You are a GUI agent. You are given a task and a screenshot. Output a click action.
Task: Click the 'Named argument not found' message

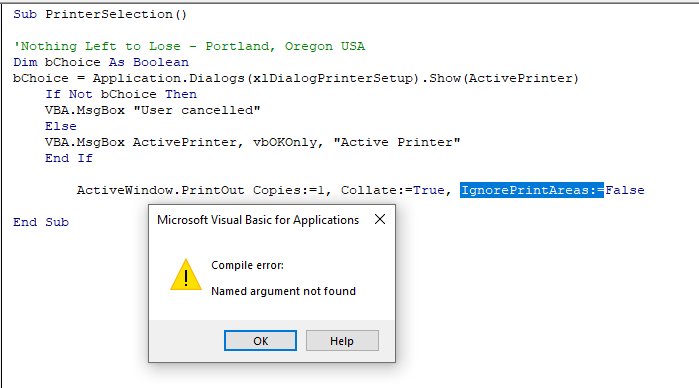pyautogui.click(x=284, y=291)
